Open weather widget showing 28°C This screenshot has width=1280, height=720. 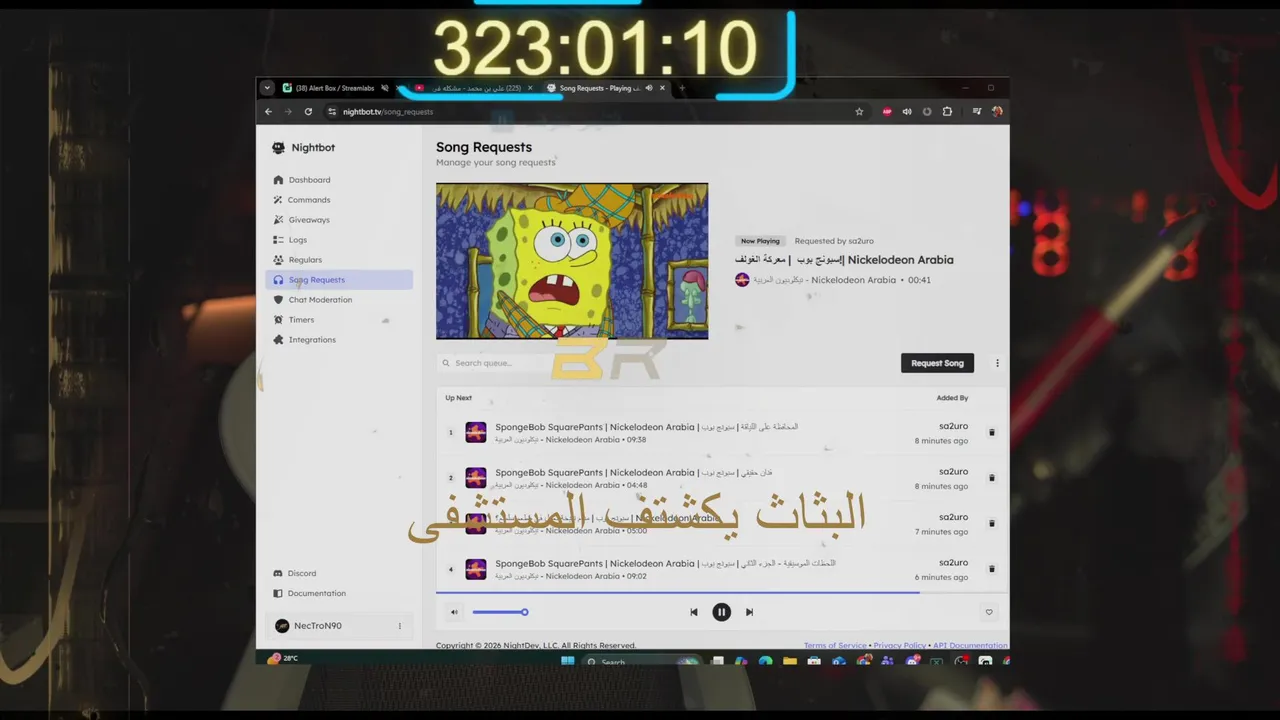tap(283, 659)
